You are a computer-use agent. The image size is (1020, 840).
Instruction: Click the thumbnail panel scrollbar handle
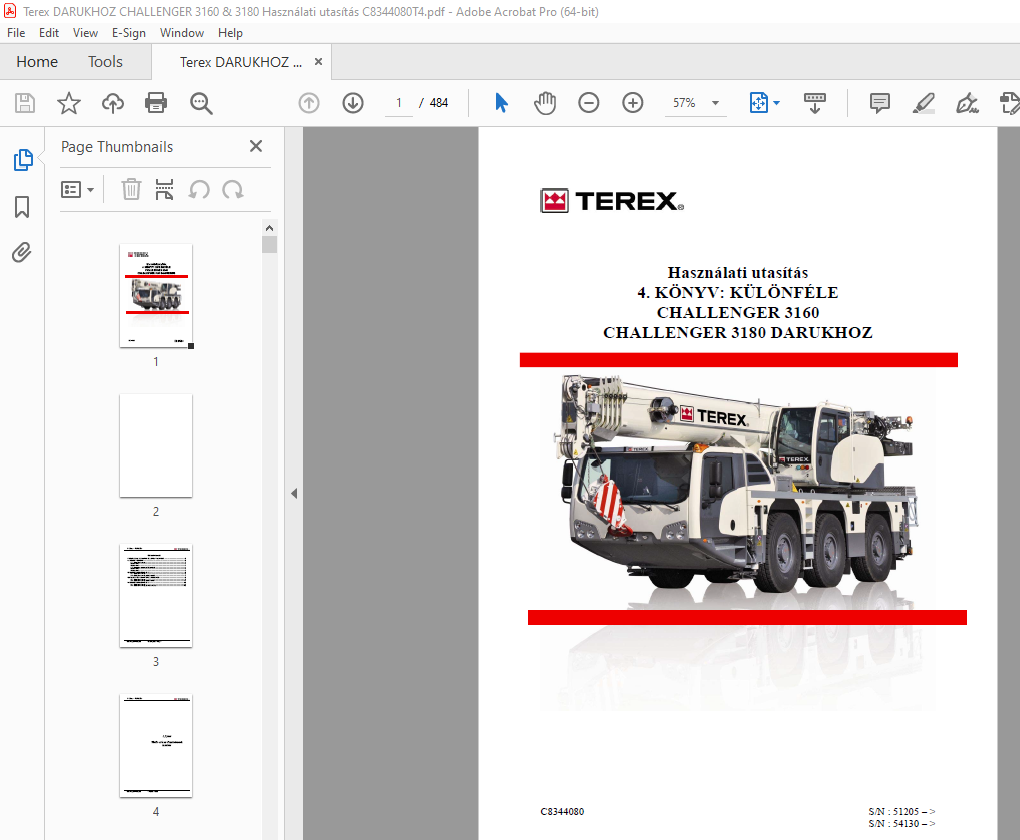point(269,245)
